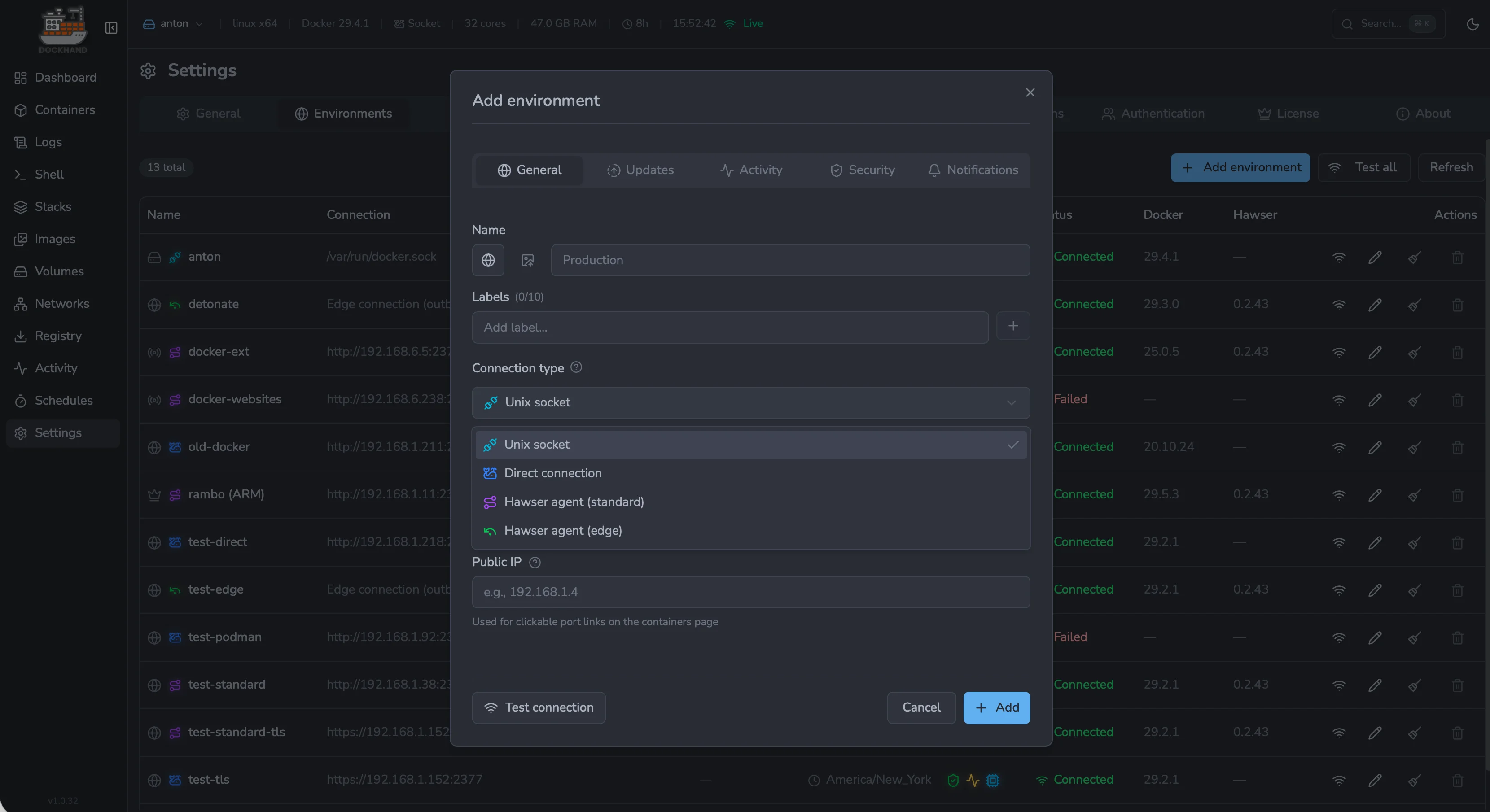The image size is (1490, 812).
Task: Click the brush icon in the test-standard row
Action: coord(1414,685)
